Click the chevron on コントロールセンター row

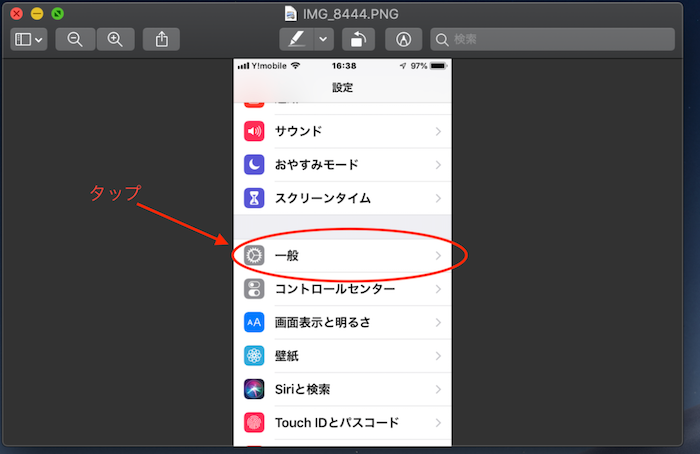click(438, 289)
